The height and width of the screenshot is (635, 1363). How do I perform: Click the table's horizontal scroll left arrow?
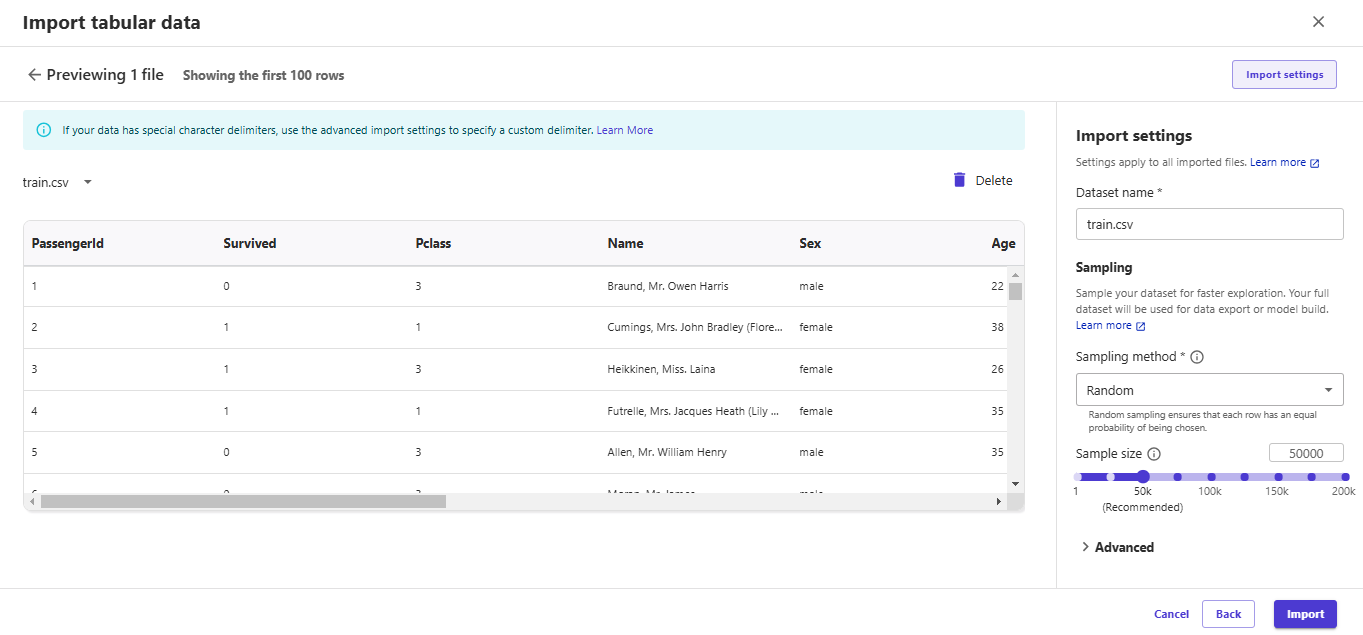33,501
